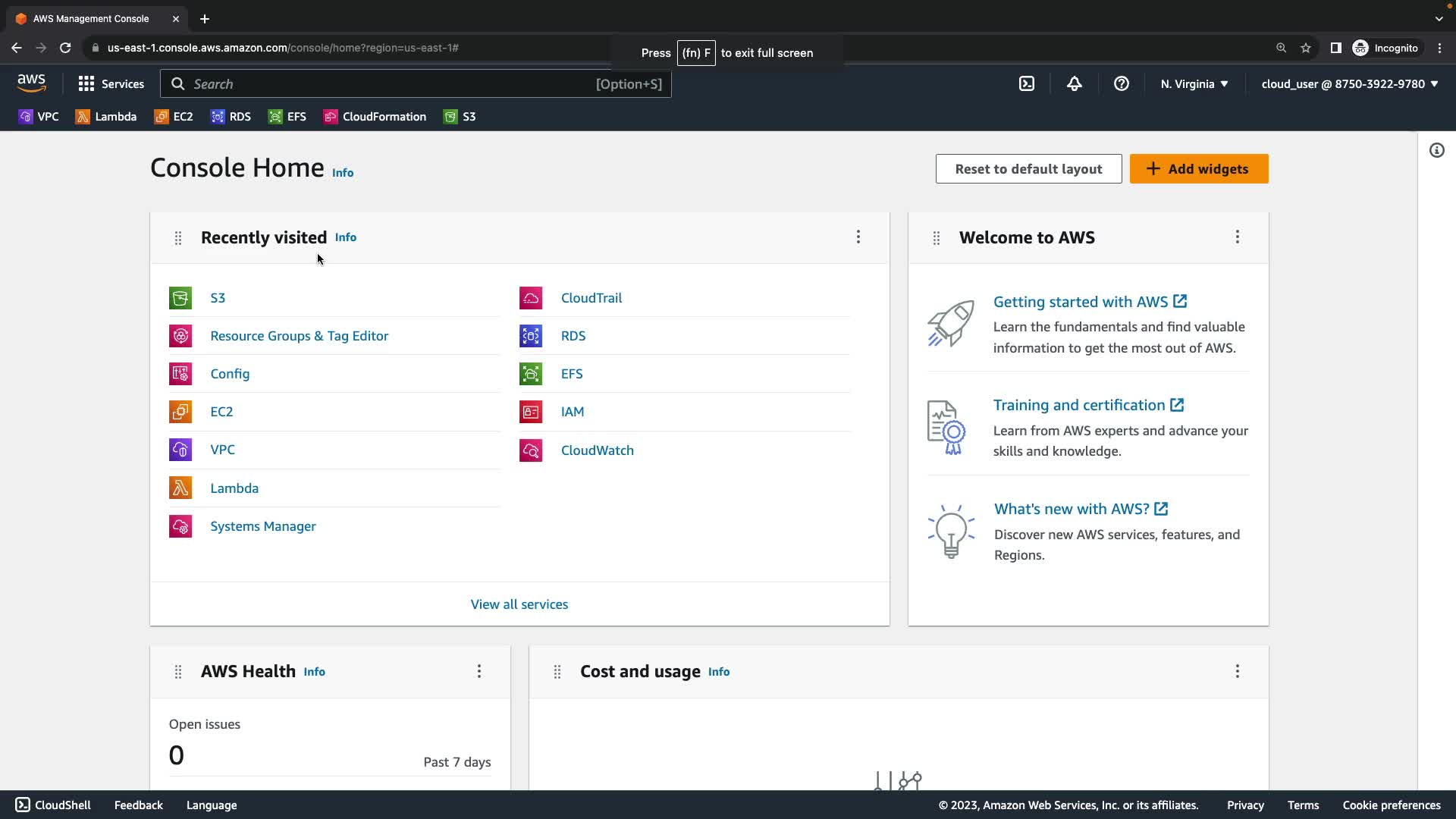Click the Add widgets button

(1198, 169)
